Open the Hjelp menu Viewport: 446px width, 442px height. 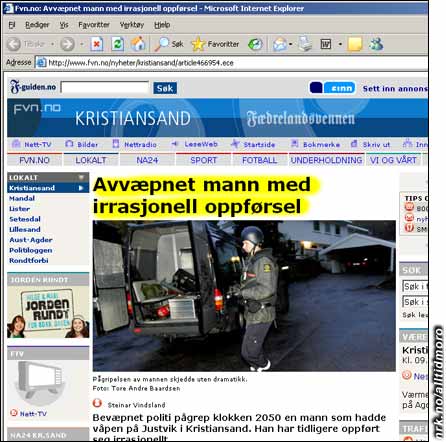(x=162, y=25)
